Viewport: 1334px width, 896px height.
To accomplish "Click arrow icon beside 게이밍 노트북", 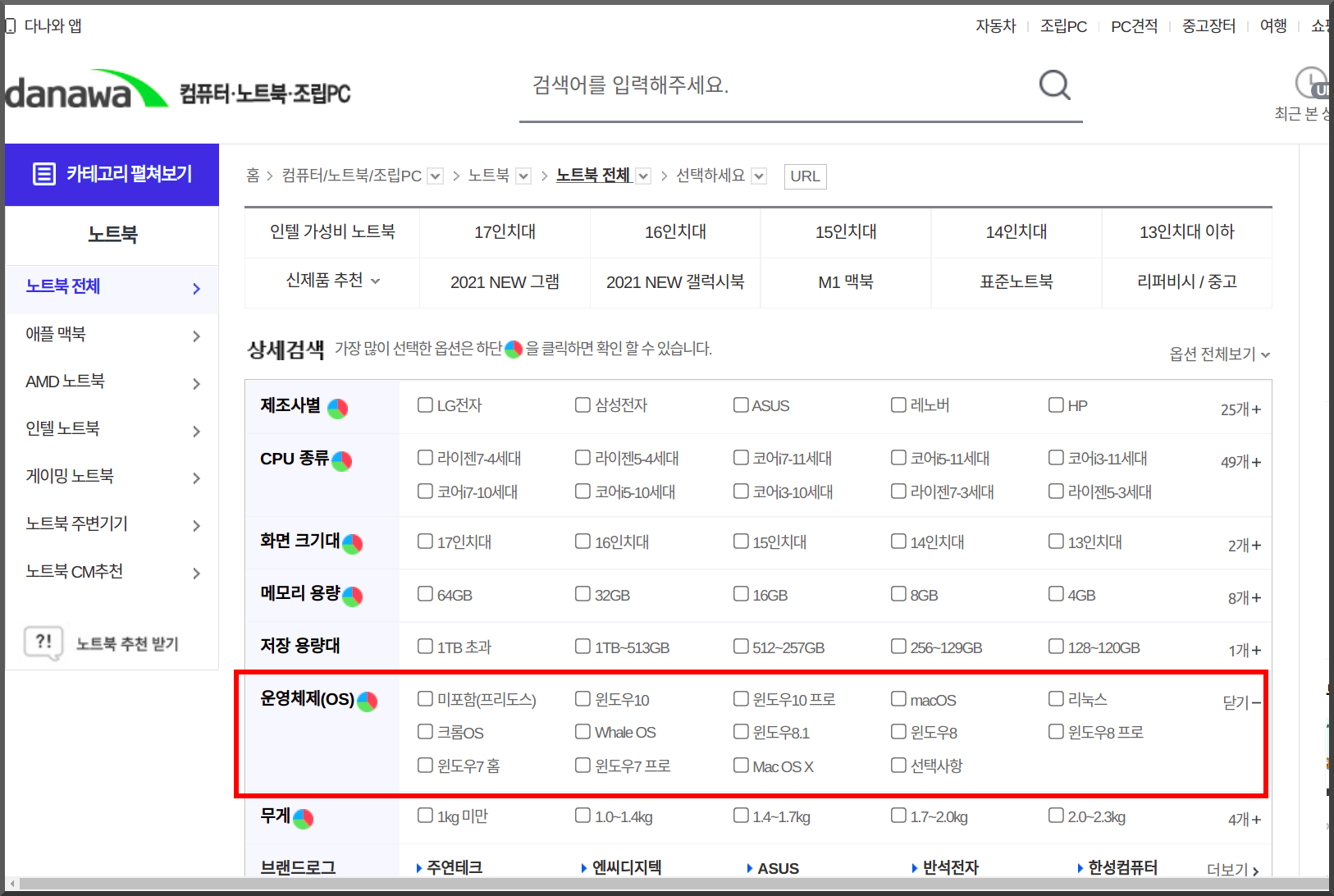I will [x=196, y=478].
